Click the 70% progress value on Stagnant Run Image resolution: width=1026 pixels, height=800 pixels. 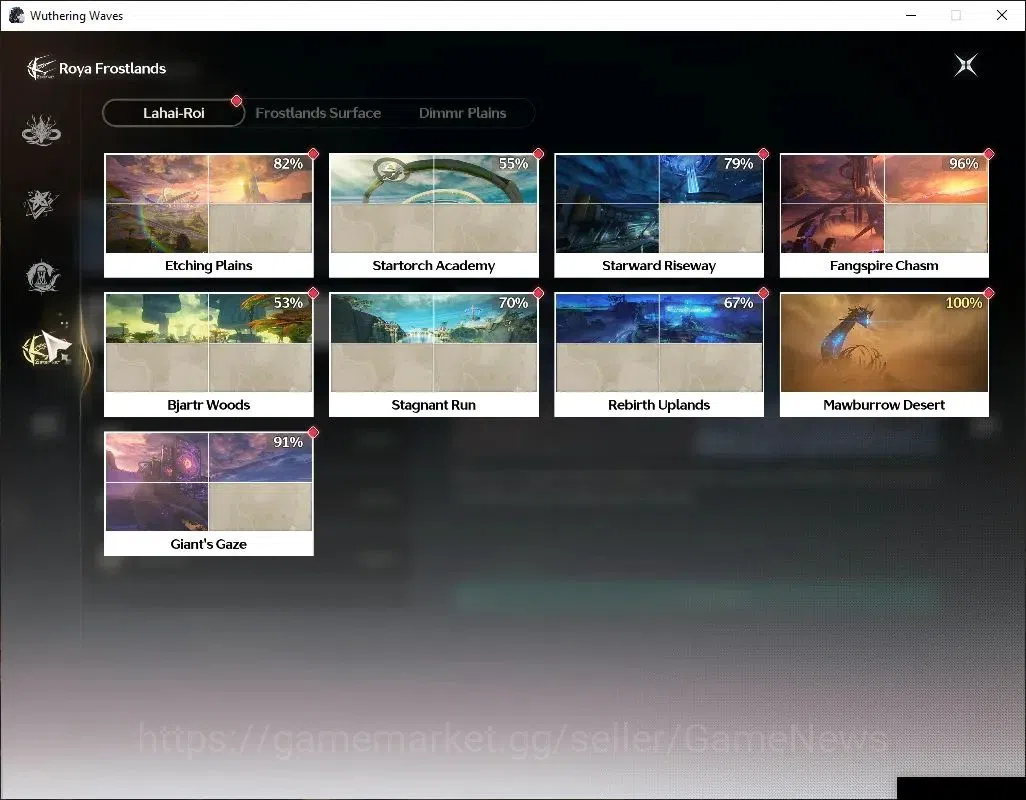tap(513, 303)
